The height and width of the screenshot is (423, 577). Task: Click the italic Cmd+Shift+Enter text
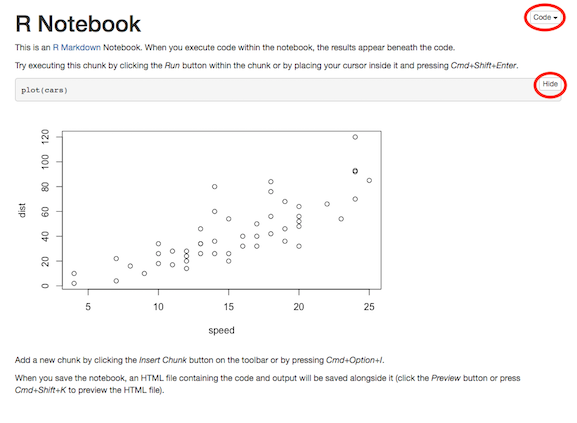[x=484, y=65]
